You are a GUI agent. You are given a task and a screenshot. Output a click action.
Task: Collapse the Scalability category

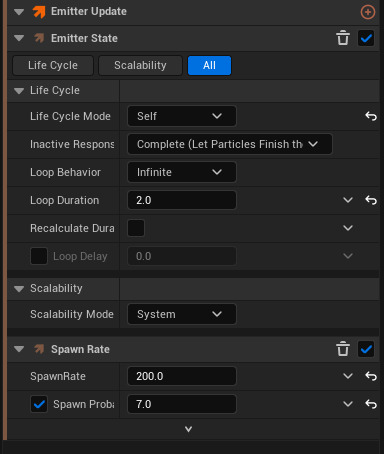(19, 289)
